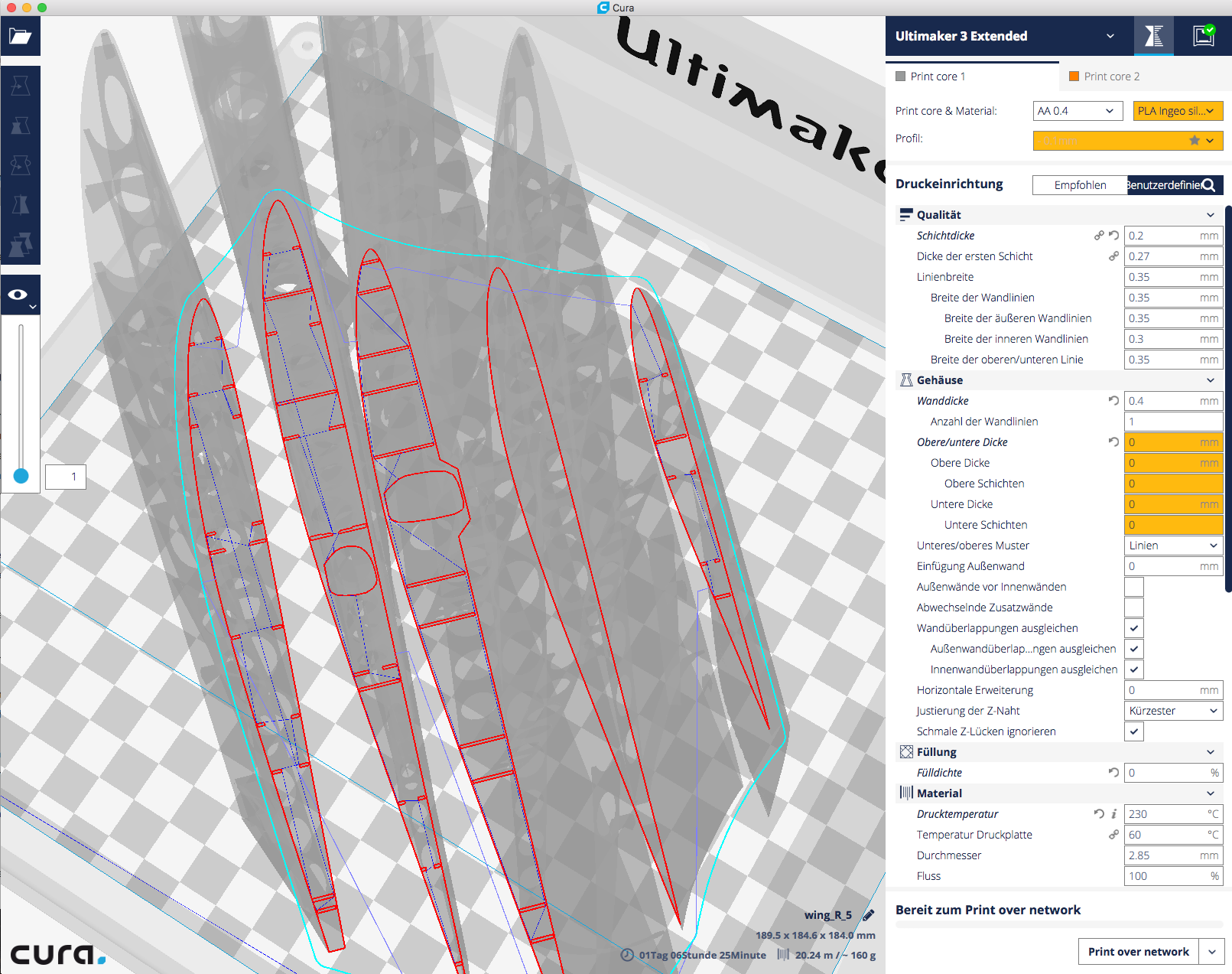Click pencil icon to rename wing_R_5
Image resolution: width=1232 pixels, height=974 pixels.
tap(869, 915)
